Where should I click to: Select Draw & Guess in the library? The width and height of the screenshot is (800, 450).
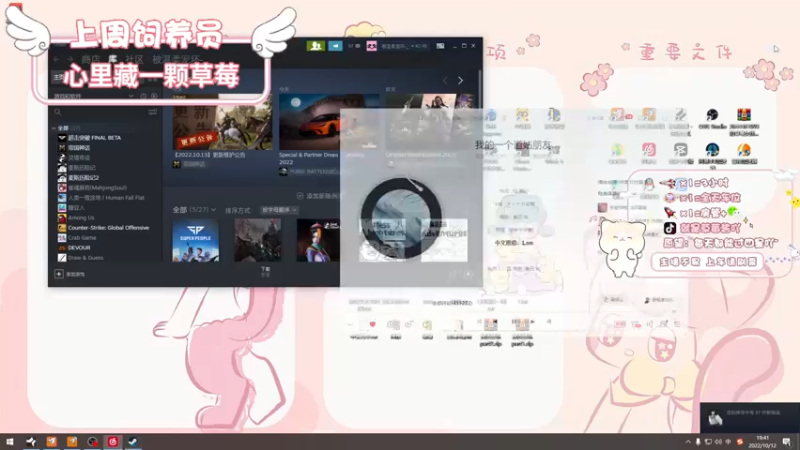coord(81,258)
